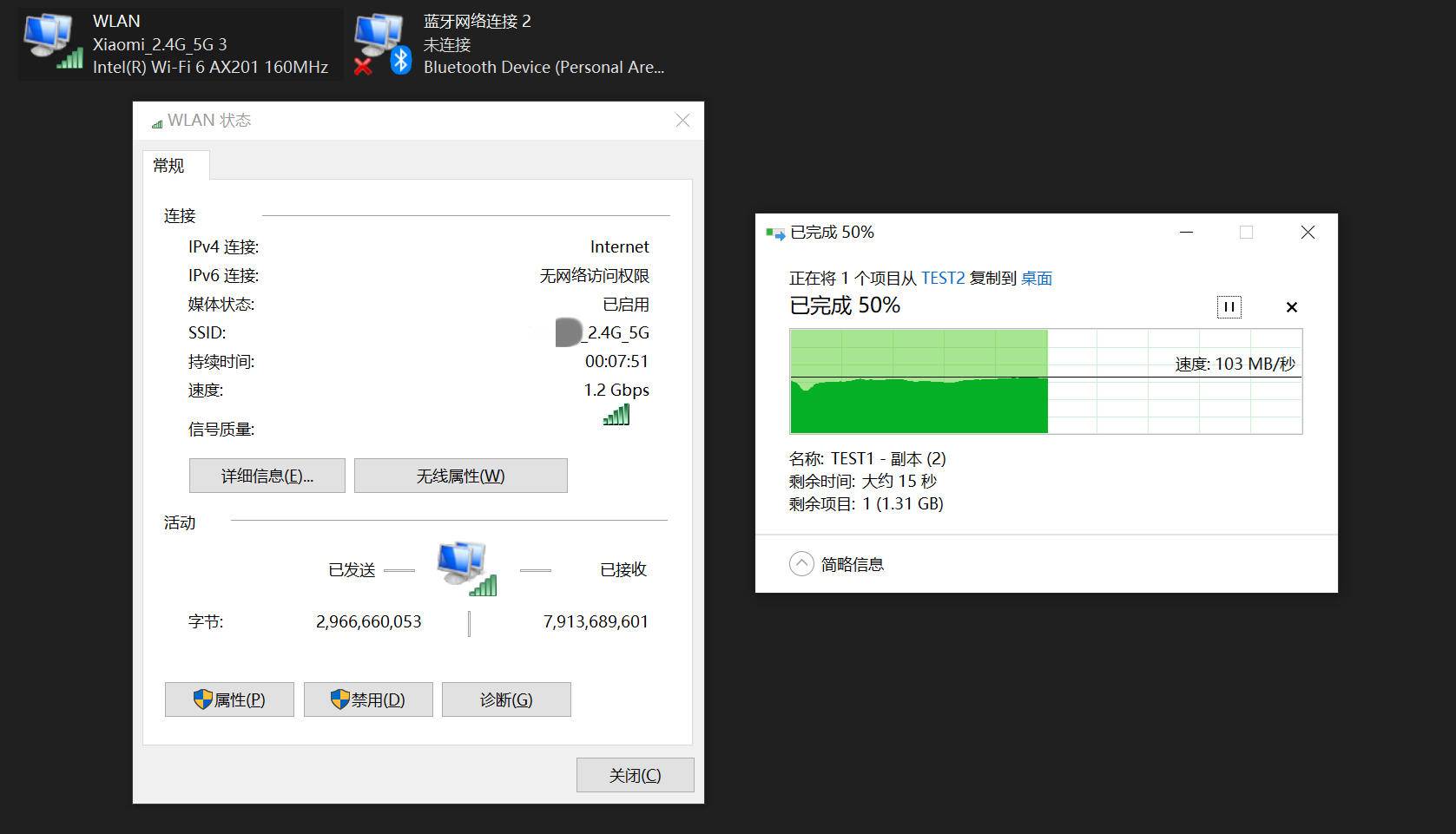The image size is (1456, 834).
Task: Cancel the in-progress copy of TEST1
Action: coord(1291,306)
